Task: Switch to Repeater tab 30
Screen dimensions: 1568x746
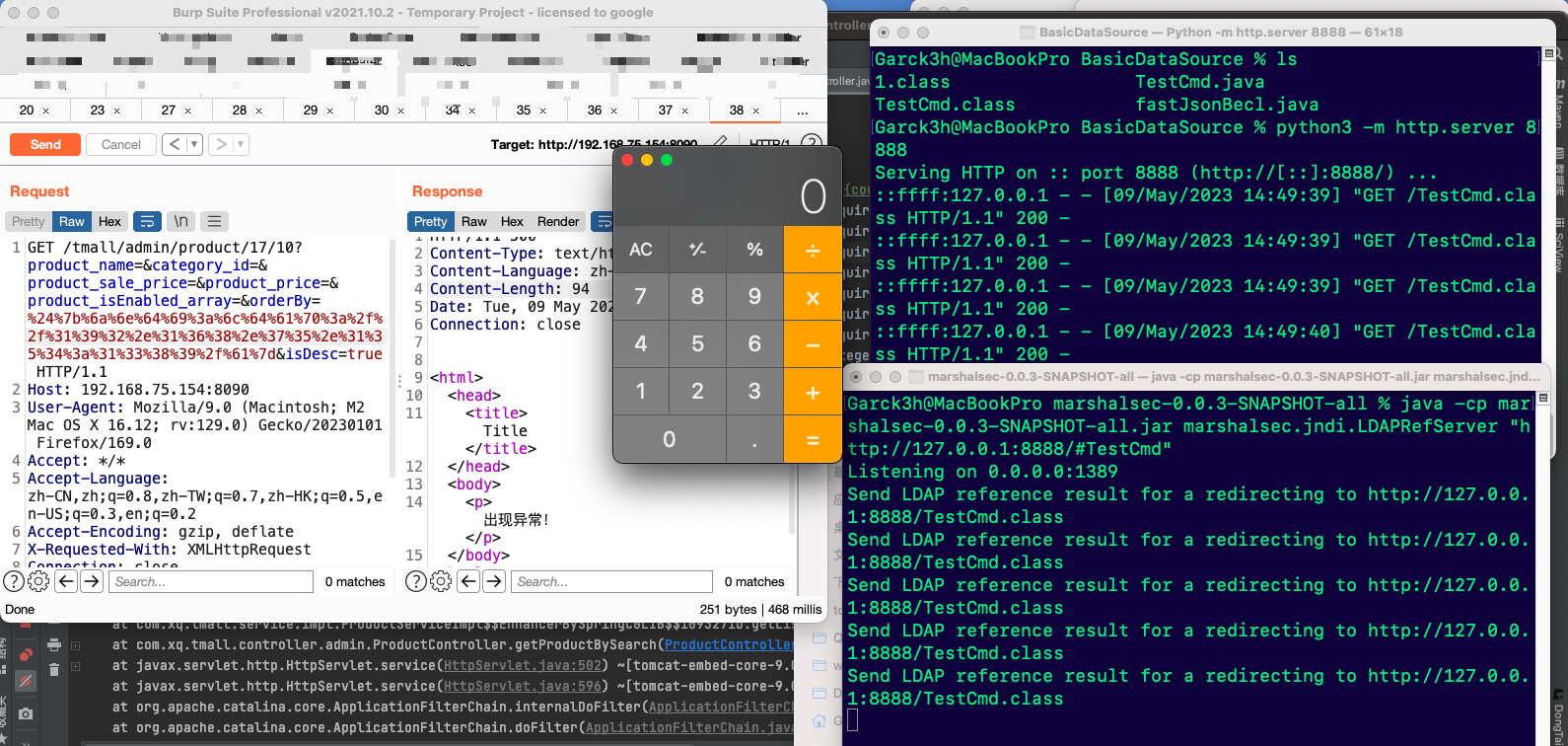Action: pyautogui.click(x=389, y=110)
